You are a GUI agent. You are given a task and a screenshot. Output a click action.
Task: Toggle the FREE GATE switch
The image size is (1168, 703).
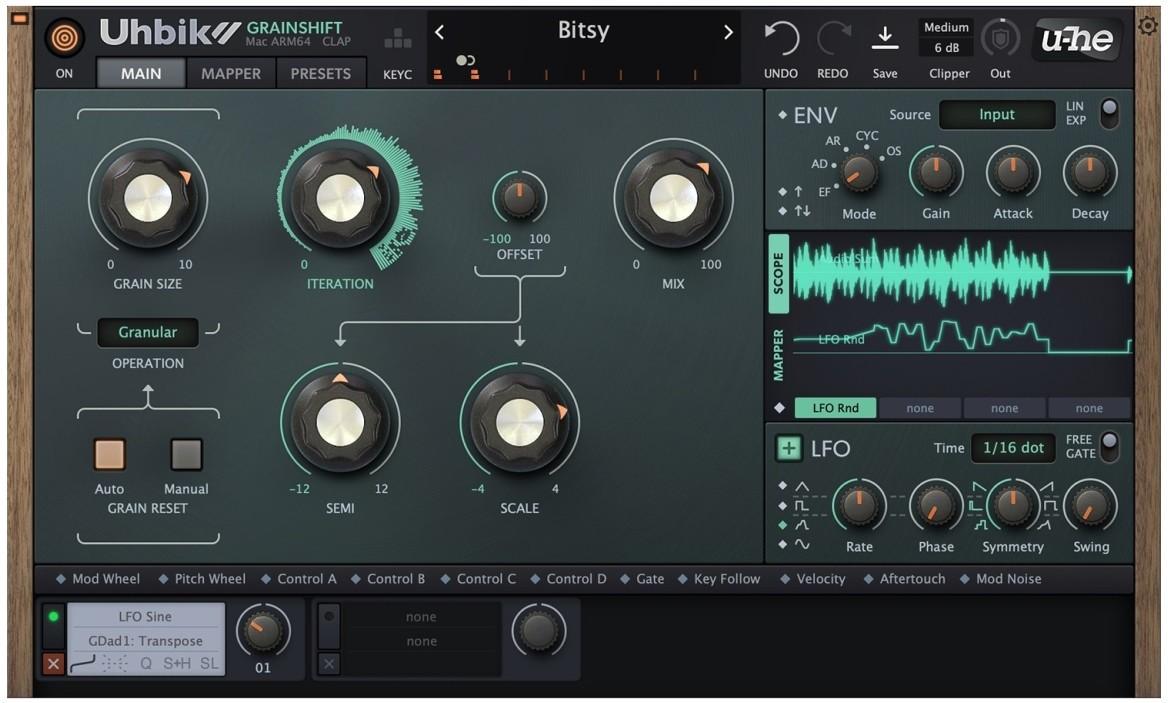[x=1109, y=447]
